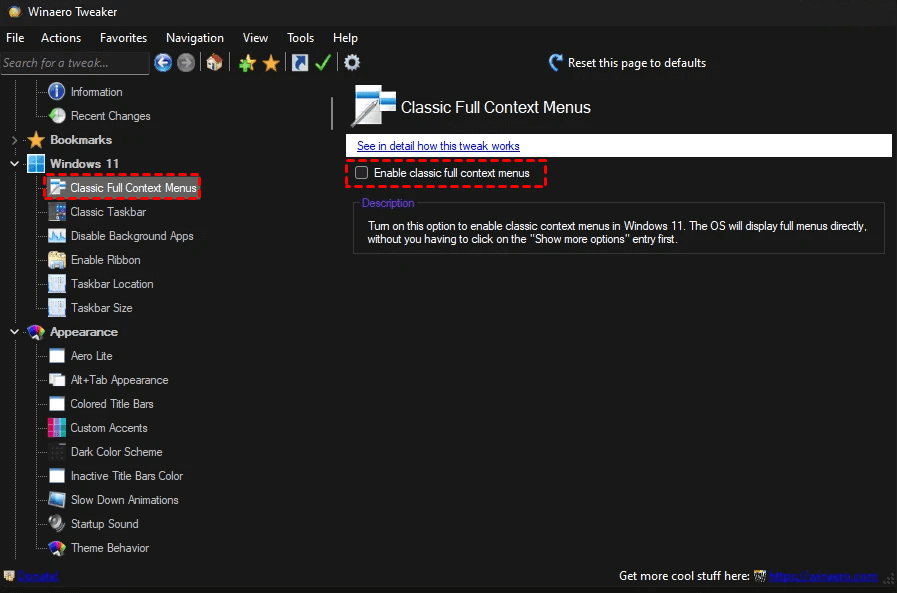Viewport: 897px width, 593px height.
Task: Click the Bookmarks star icon in tree
Action: (x=36, y=140)
